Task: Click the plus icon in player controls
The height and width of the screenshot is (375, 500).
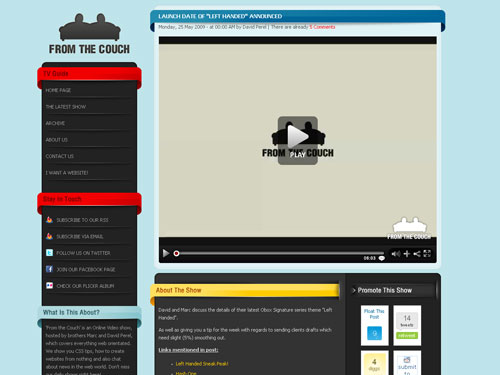Action: tap(407, 254)
